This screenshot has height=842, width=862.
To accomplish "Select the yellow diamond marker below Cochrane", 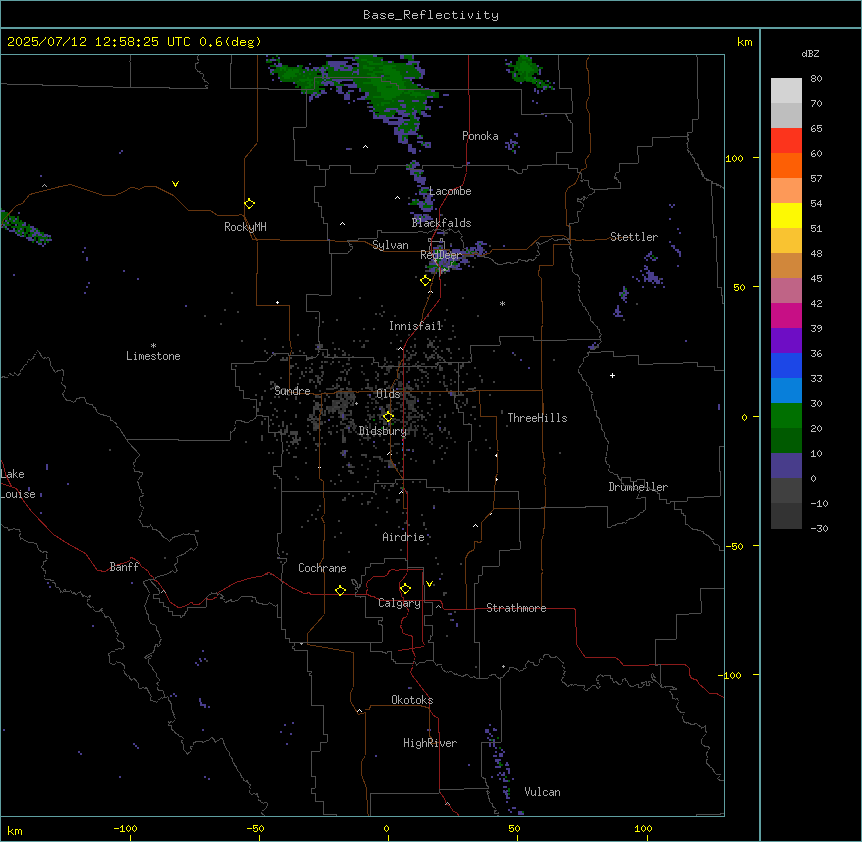I will click(340, 590).
